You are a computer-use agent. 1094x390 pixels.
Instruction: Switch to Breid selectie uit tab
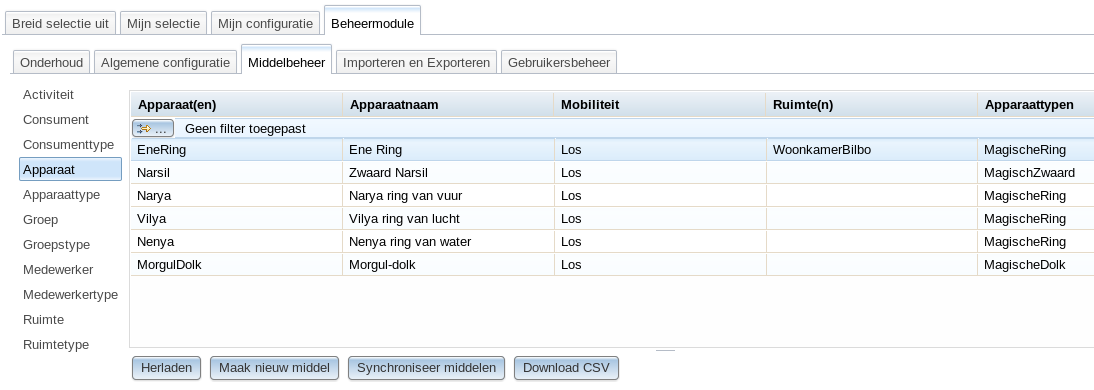[x=60, y=23]
